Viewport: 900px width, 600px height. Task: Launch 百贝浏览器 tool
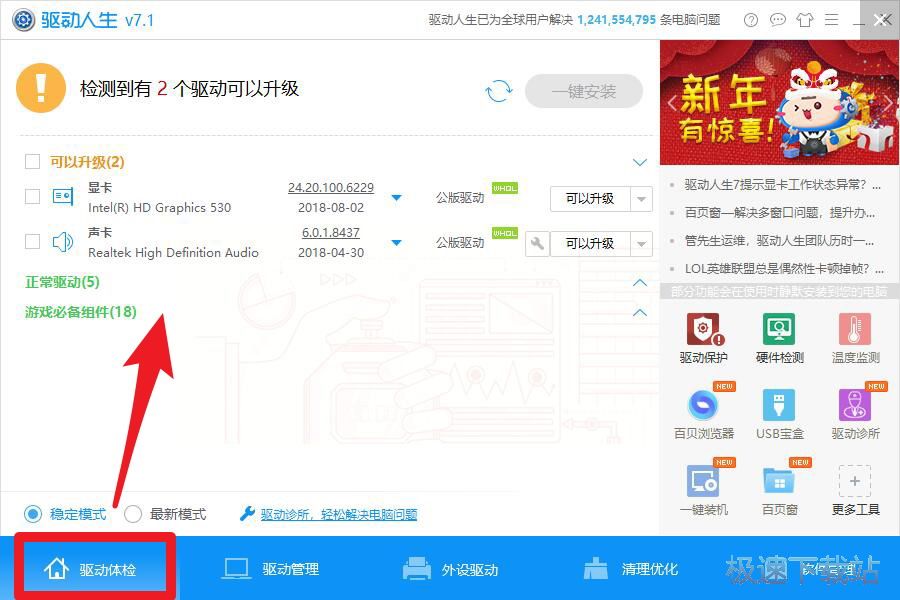click(703, 414)
